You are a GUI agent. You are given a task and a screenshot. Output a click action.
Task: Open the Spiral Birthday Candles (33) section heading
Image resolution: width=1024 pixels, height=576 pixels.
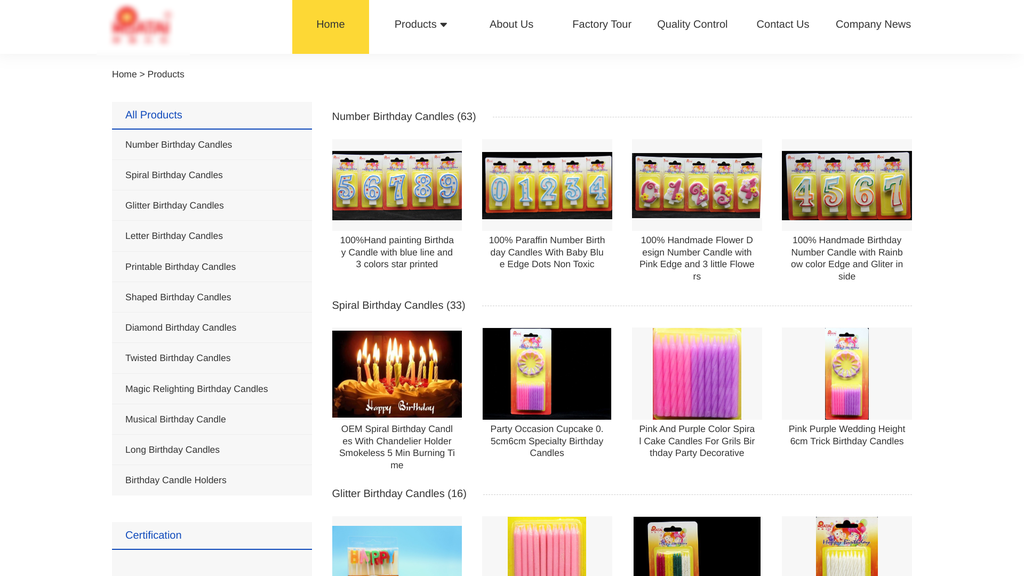coord(398,306)
